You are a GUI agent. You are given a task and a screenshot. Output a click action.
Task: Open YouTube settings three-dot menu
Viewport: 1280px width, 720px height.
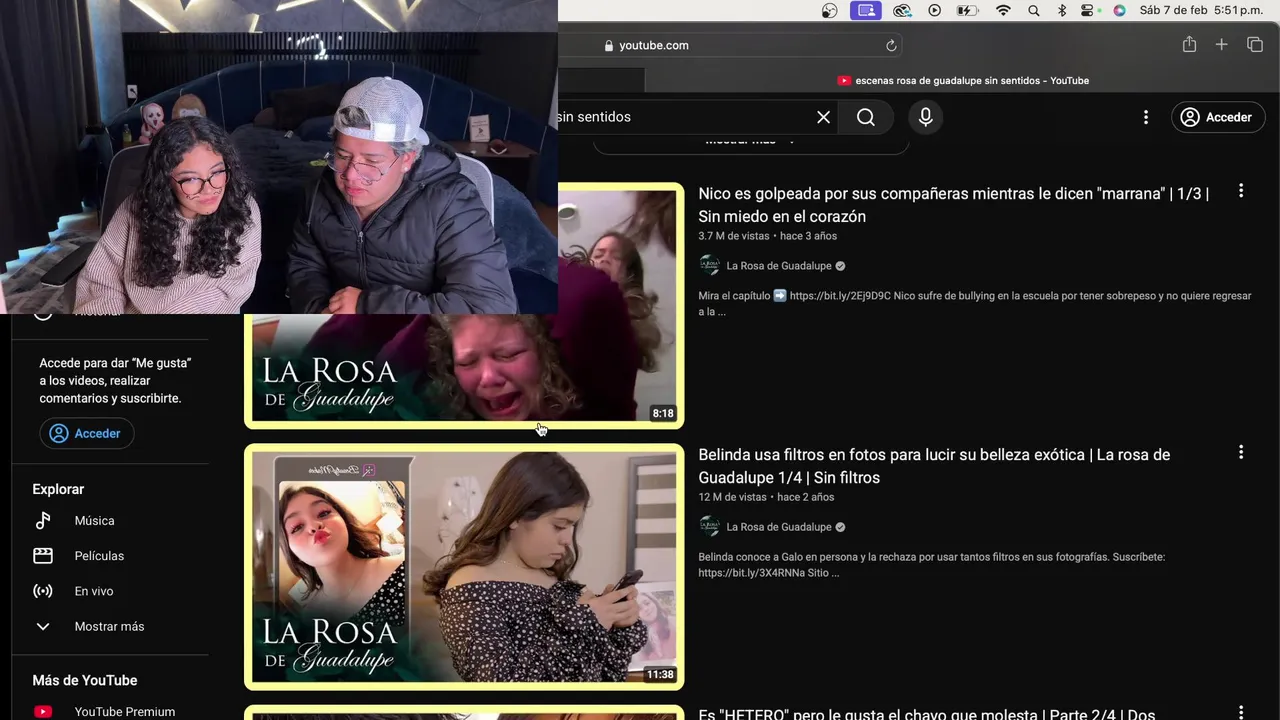(1146, 117)
